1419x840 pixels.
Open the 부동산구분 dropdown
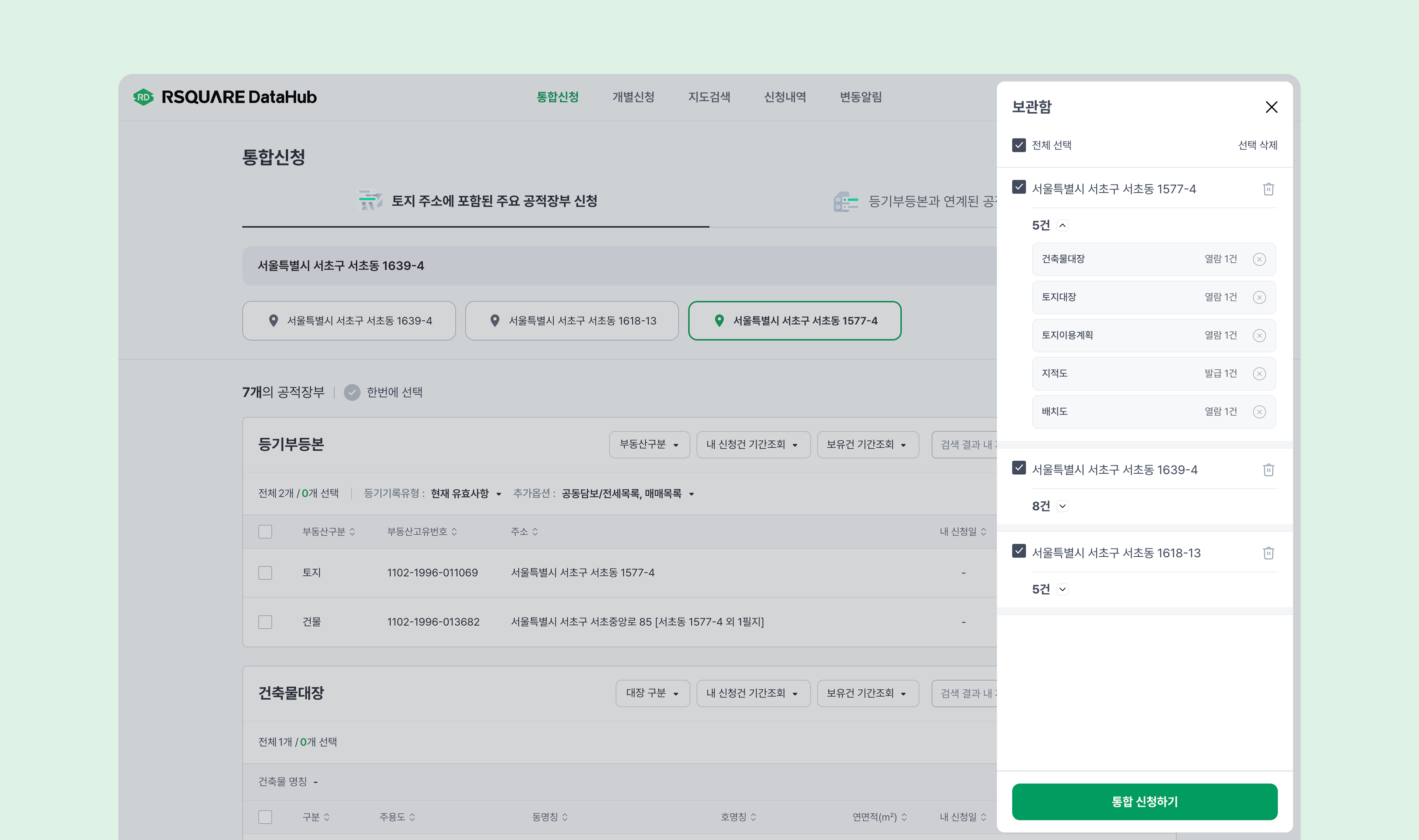(649, 445)
